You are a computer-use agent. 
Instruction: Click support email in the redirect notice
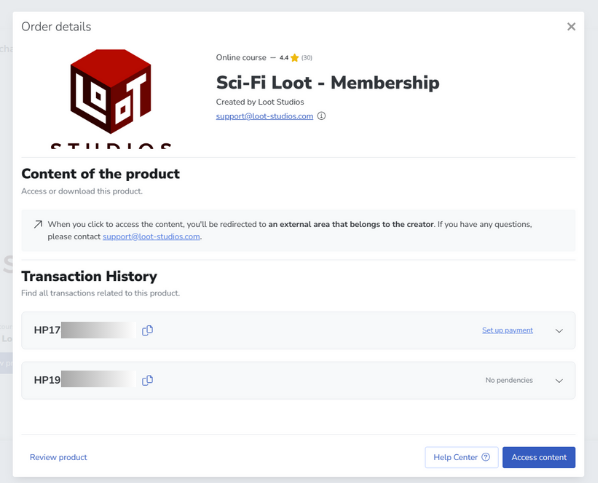pos(151,237)
